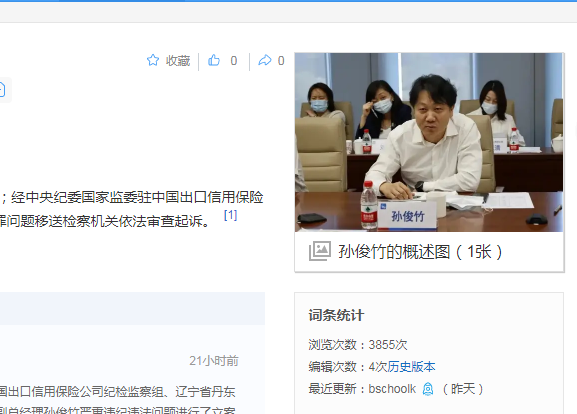Like the entry with thumbs-up icon
Screen dimensions: 577x414
(x=214, y=60)
